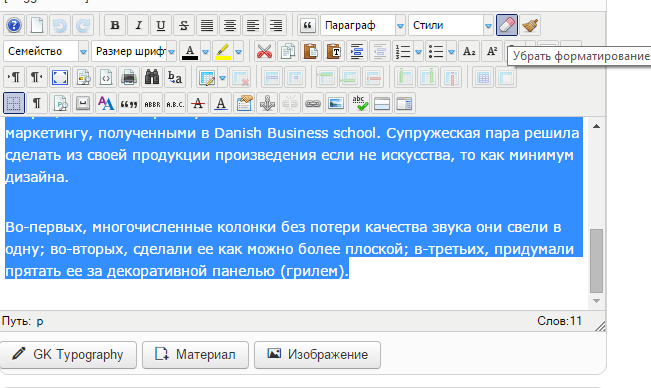Paste as plain text

point(334,51)
